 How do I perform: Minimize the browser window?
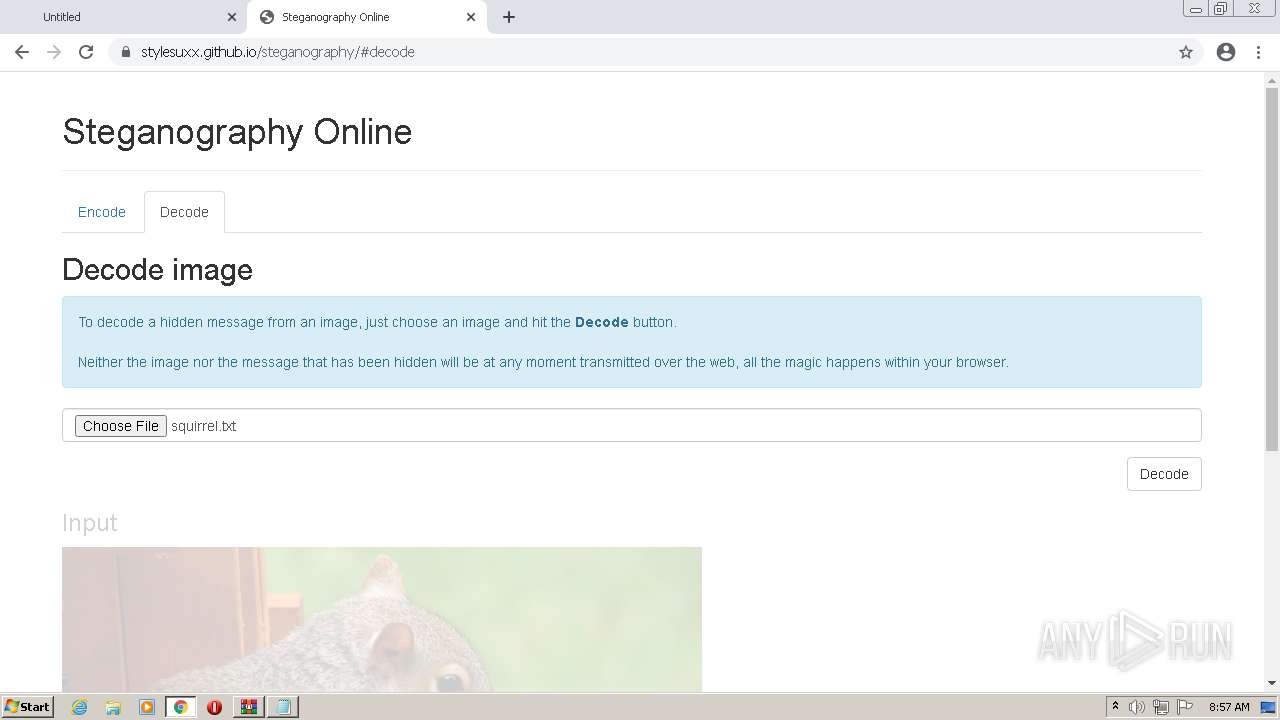click(1195, 8)
